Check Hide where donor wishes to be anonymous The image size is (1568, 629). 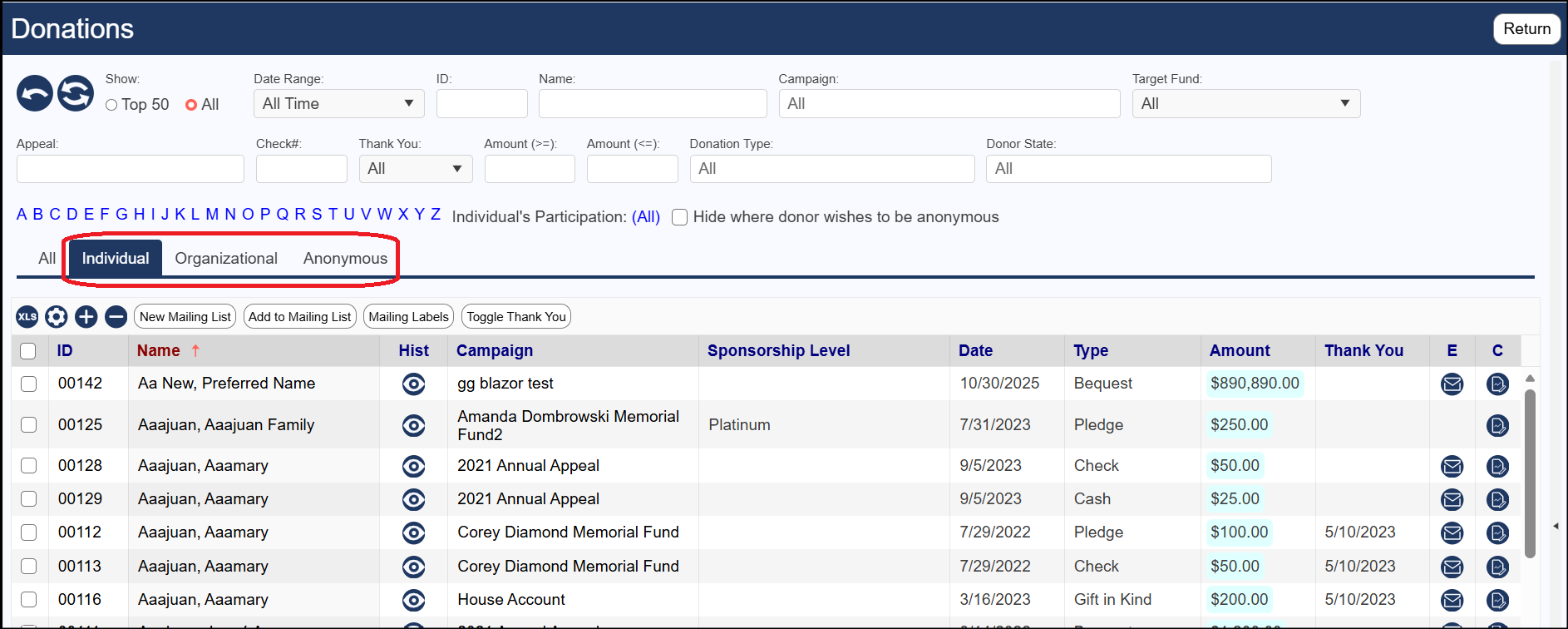point(679,217)
